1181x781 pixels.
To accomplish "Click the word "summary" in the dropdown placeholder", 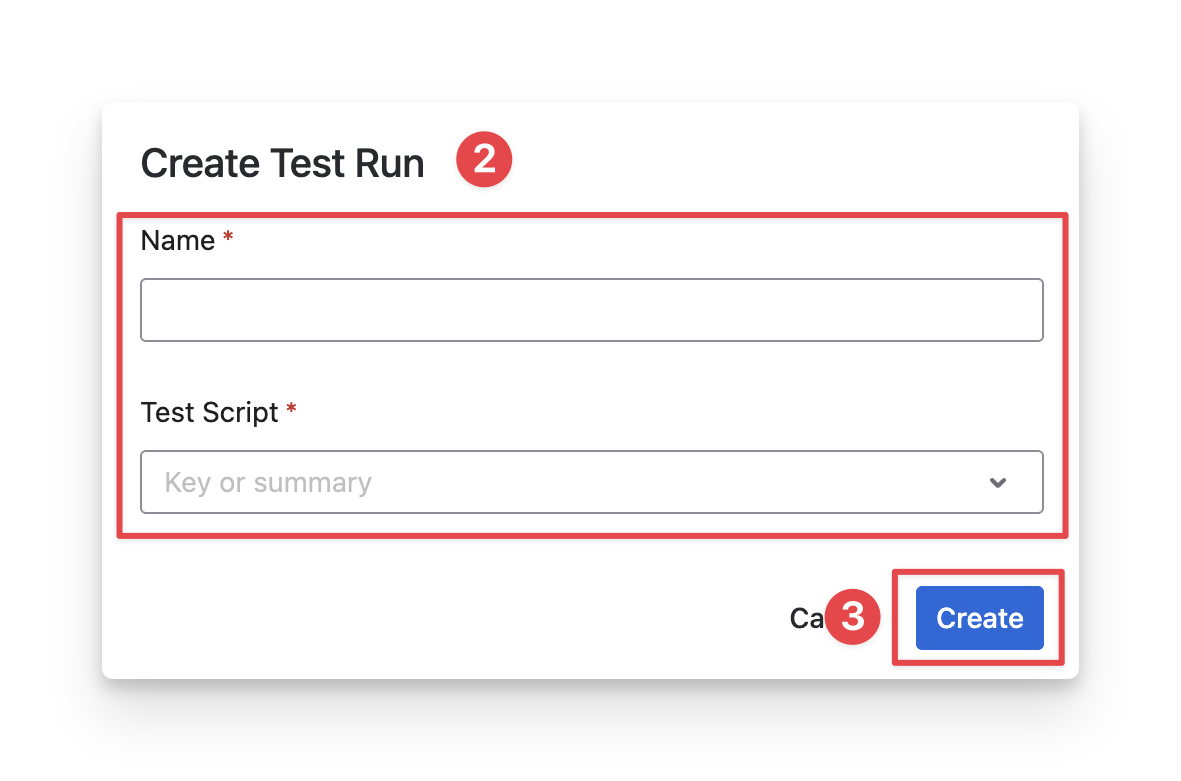I will (x=312, y=483).
